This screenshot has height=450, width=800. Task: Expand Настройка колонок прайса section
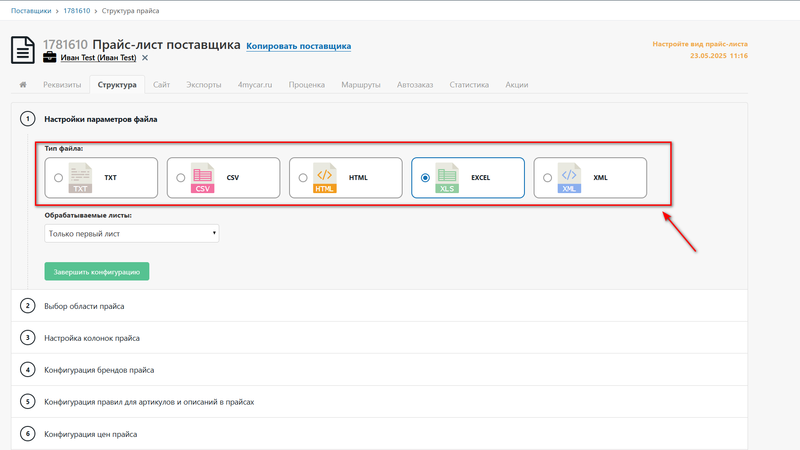pos(379,338)
